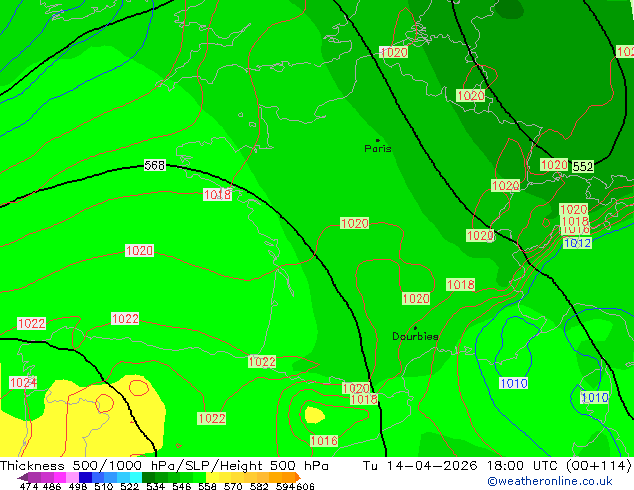Screen dimensions: 634x490
Task: Pick the bright magenta legend swatch
Action: (x=60, y=477)
